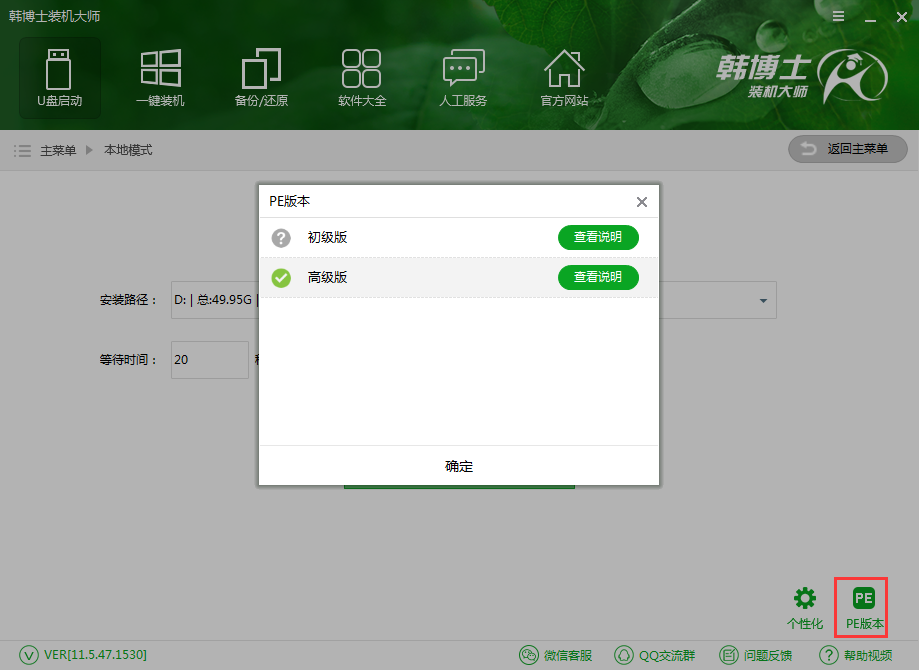This screenshot has height=670, width=919.
Task: Select the 一键装机 one-click install icon
Action: [x=160, y=78]
